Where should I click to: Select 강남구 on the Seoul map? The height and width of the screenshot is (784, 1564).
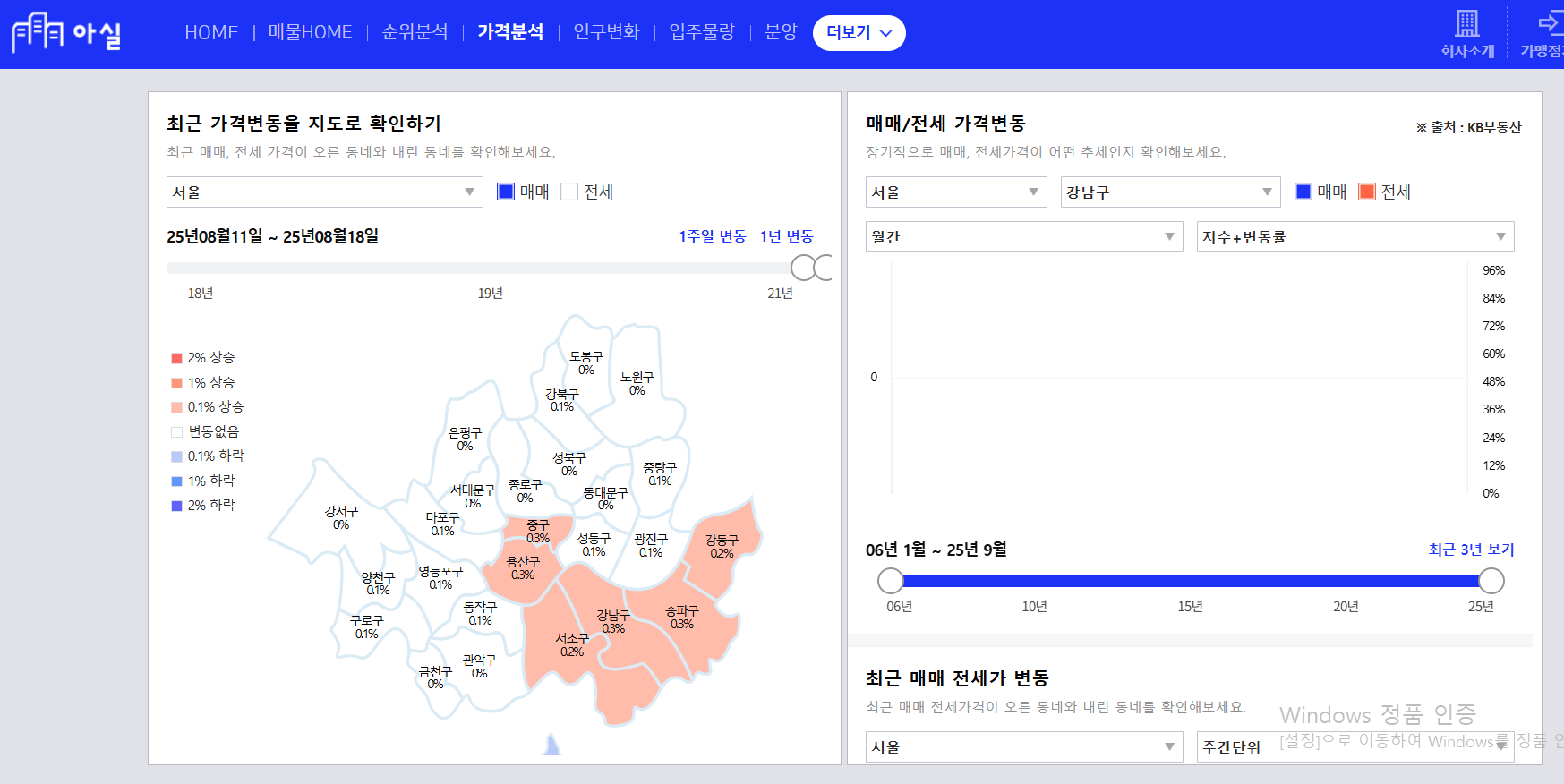(x=613, y=621)
